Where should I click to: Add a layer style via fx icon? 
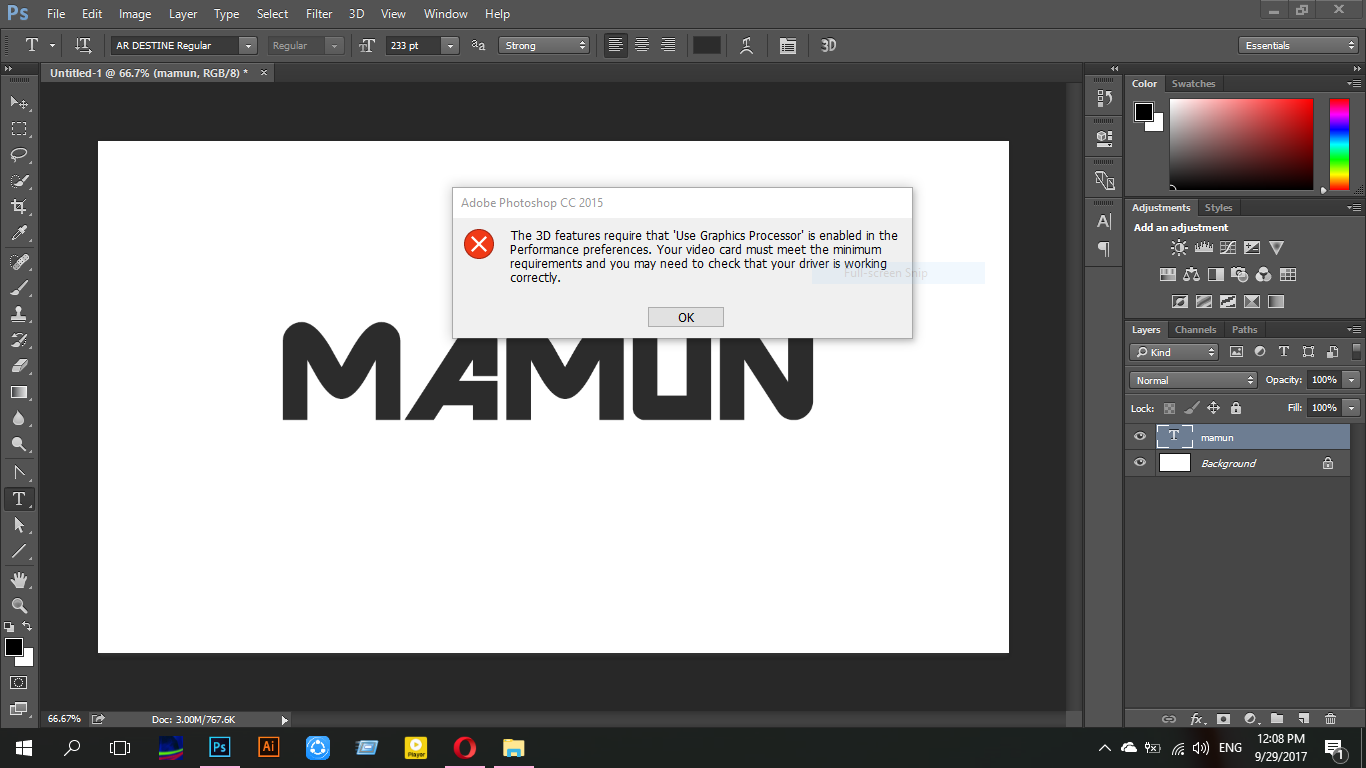coord(1197,718)
